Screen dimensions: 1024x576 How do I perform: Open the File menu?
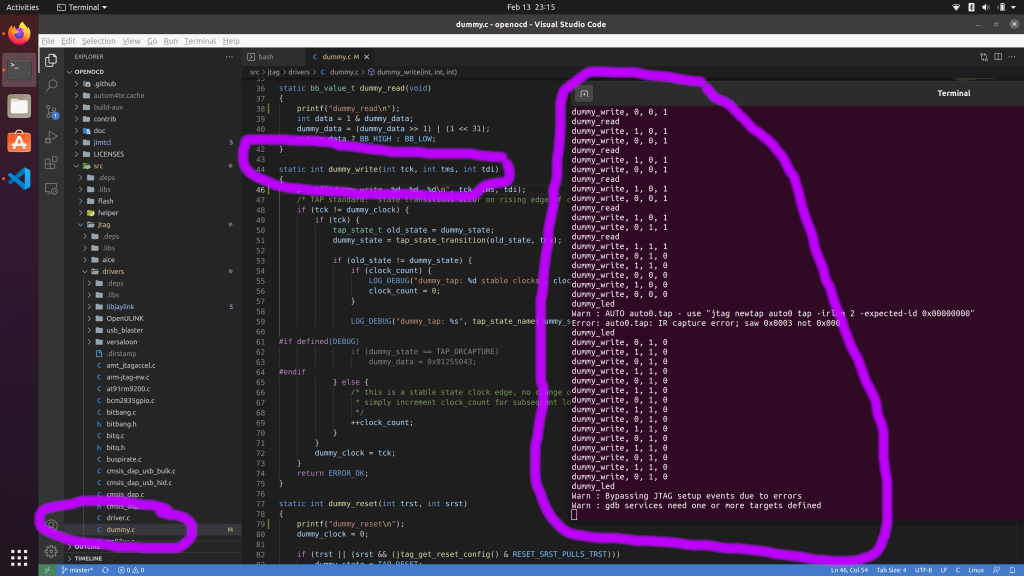(48, 40)
